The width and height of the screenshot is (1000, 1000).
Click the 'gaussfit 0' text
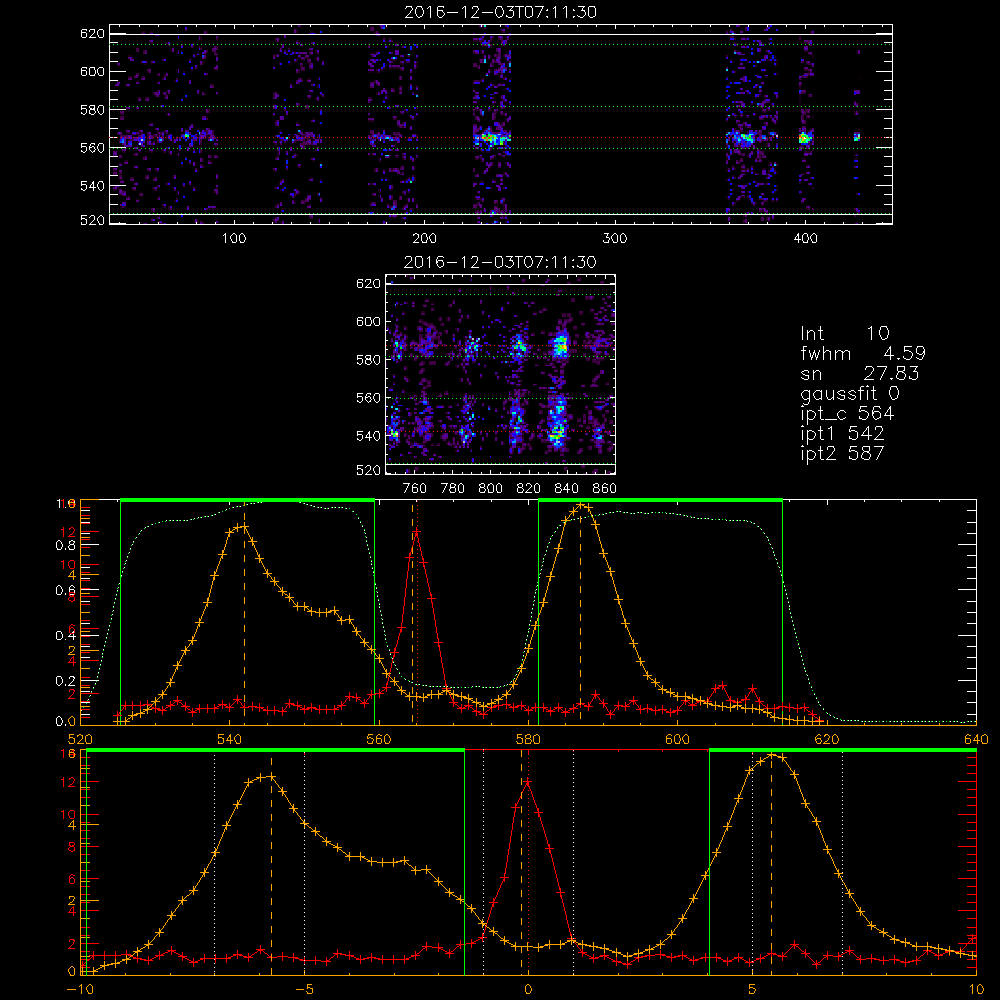point(849,393)
